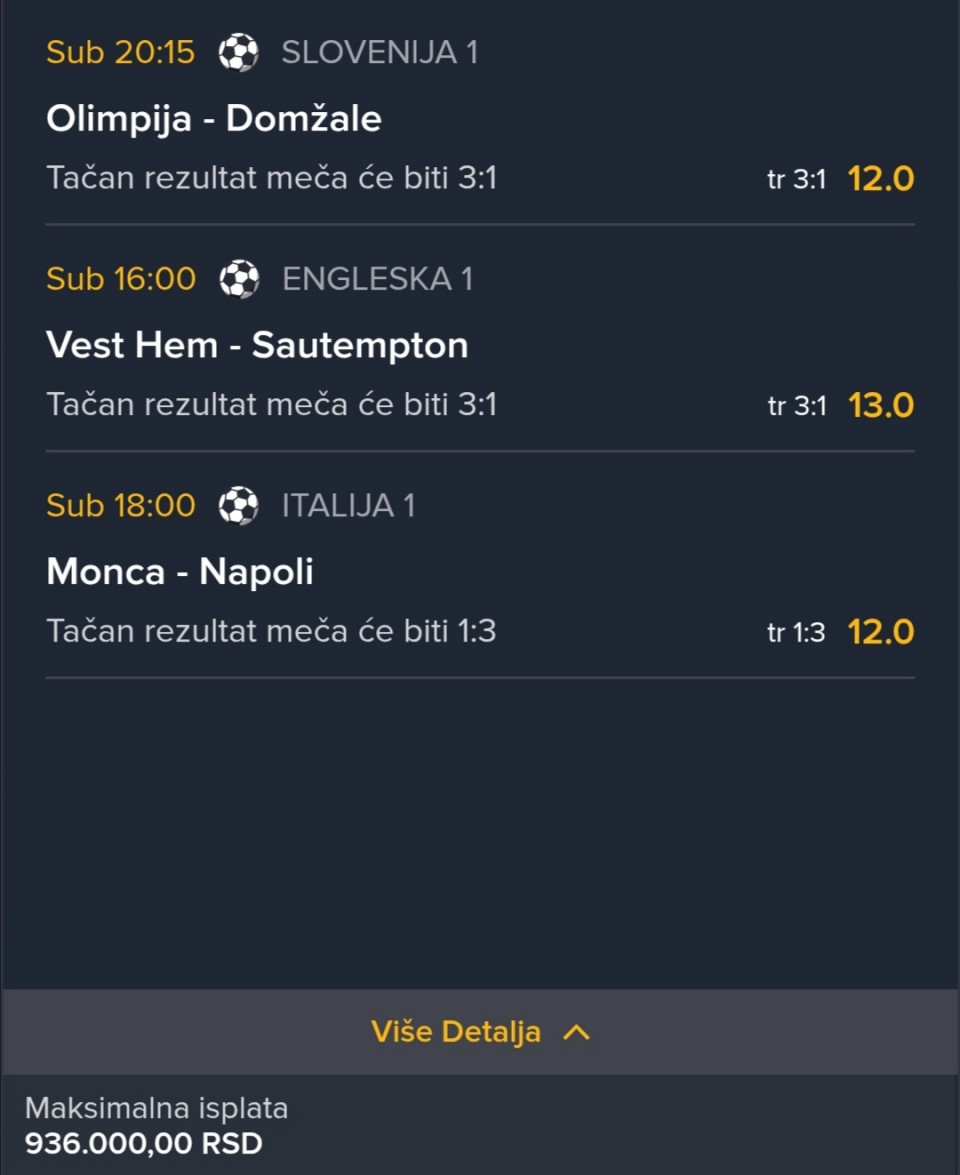Select the 12.0 odds for Monca - Napoli
The width and height of the screenshot is (960, 1175).
click(x=881, y=632)
